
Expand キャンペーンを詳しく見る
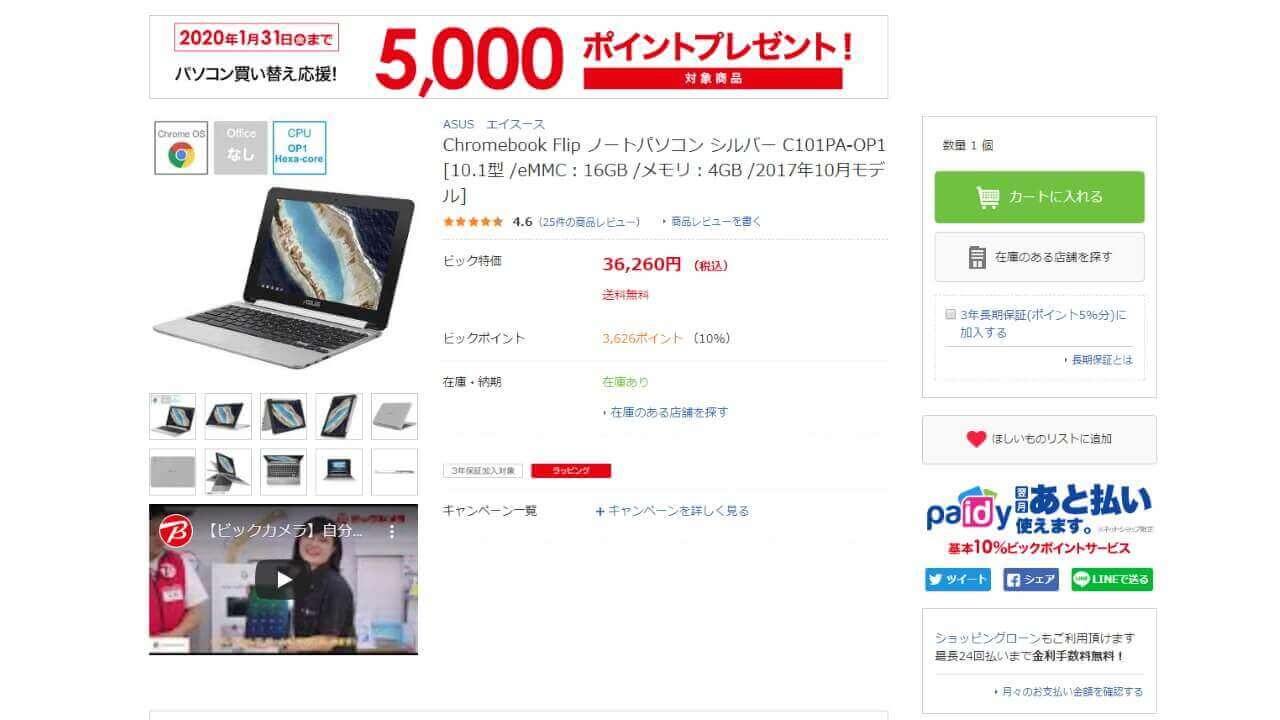[x=672, y=511]
